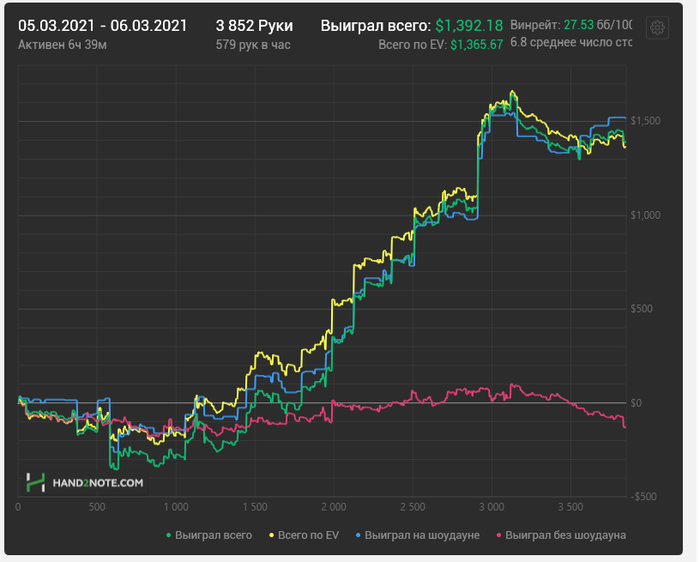The height and width of the screenshot is (562, 700).
Task: Click the EV total value $1,365.67
Action: click(x=476, y=45)
